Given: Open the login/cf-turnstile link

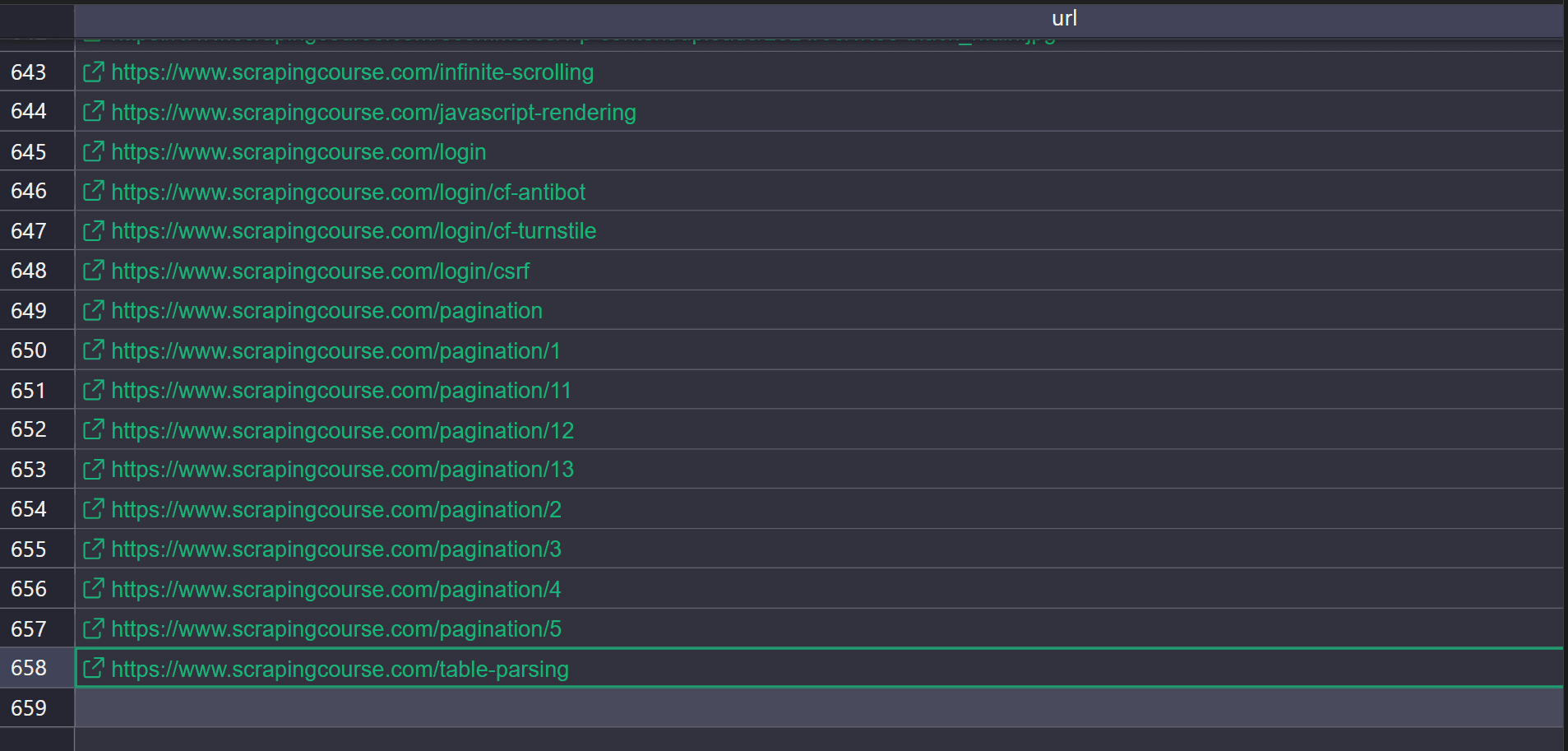Looking at the screenshot, I should click(x=354, y=231).
